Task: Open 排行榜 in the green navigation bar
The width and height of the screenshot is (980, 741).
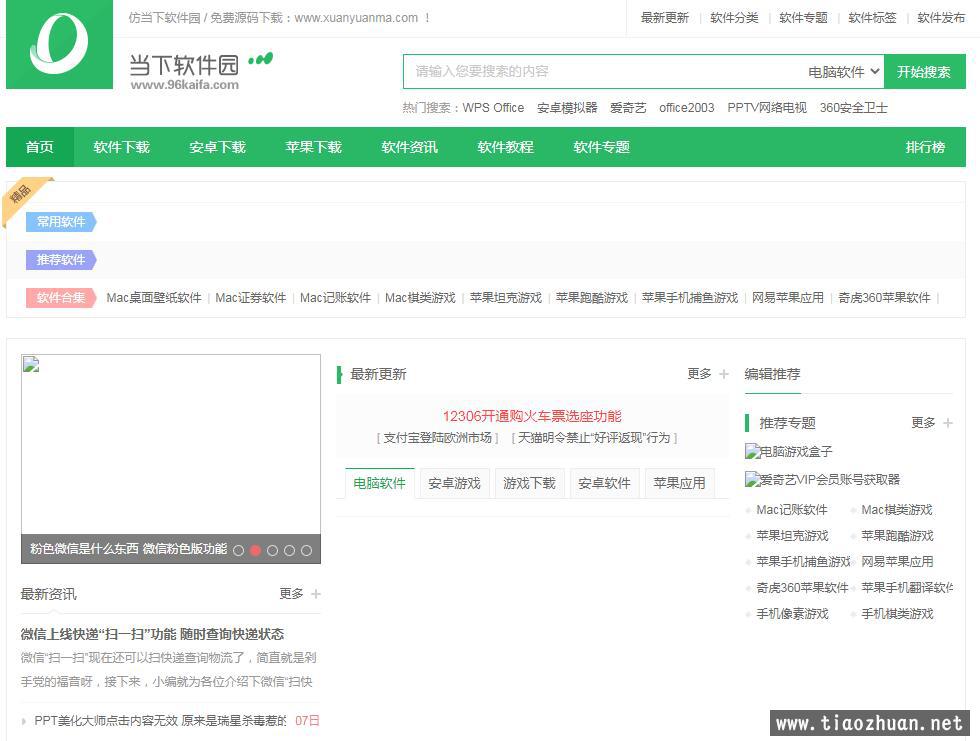Action: [x=925, y=147]
